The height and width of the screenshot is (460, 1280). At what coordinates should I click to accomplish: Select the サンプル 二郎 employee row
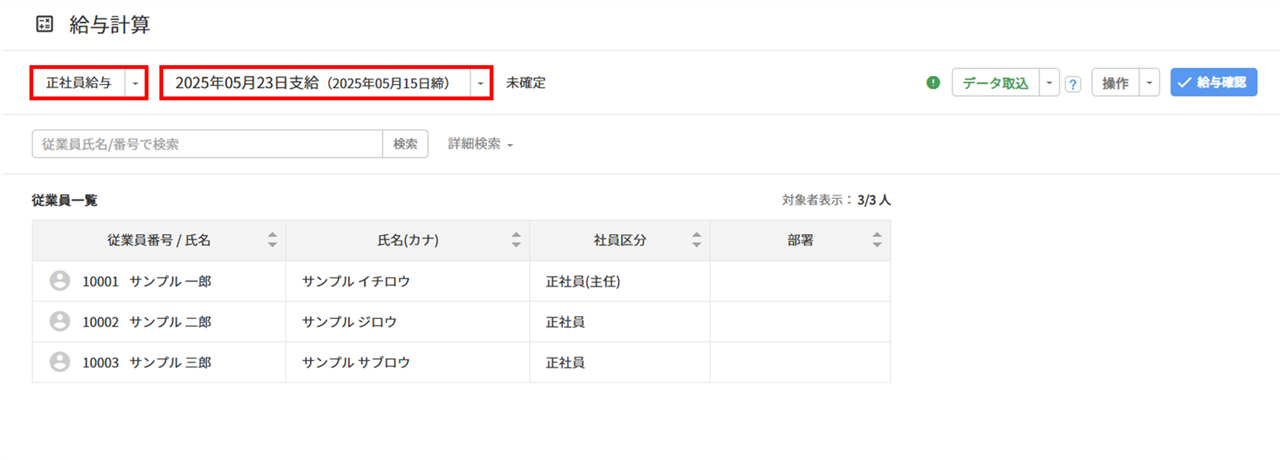point(461,322)
